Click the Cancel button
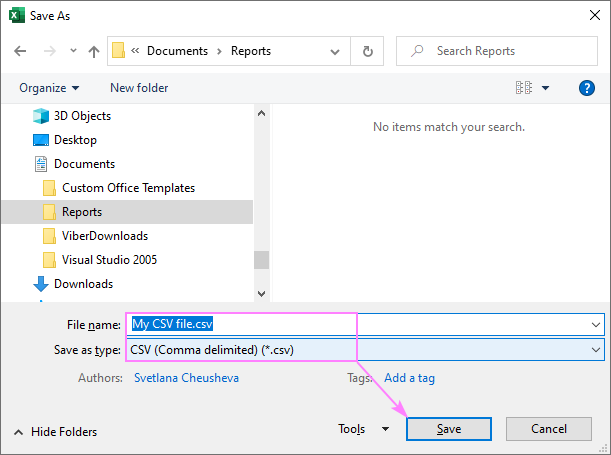Screen dimensions: 611x455 pyautogui.click(x=549, y=429)
